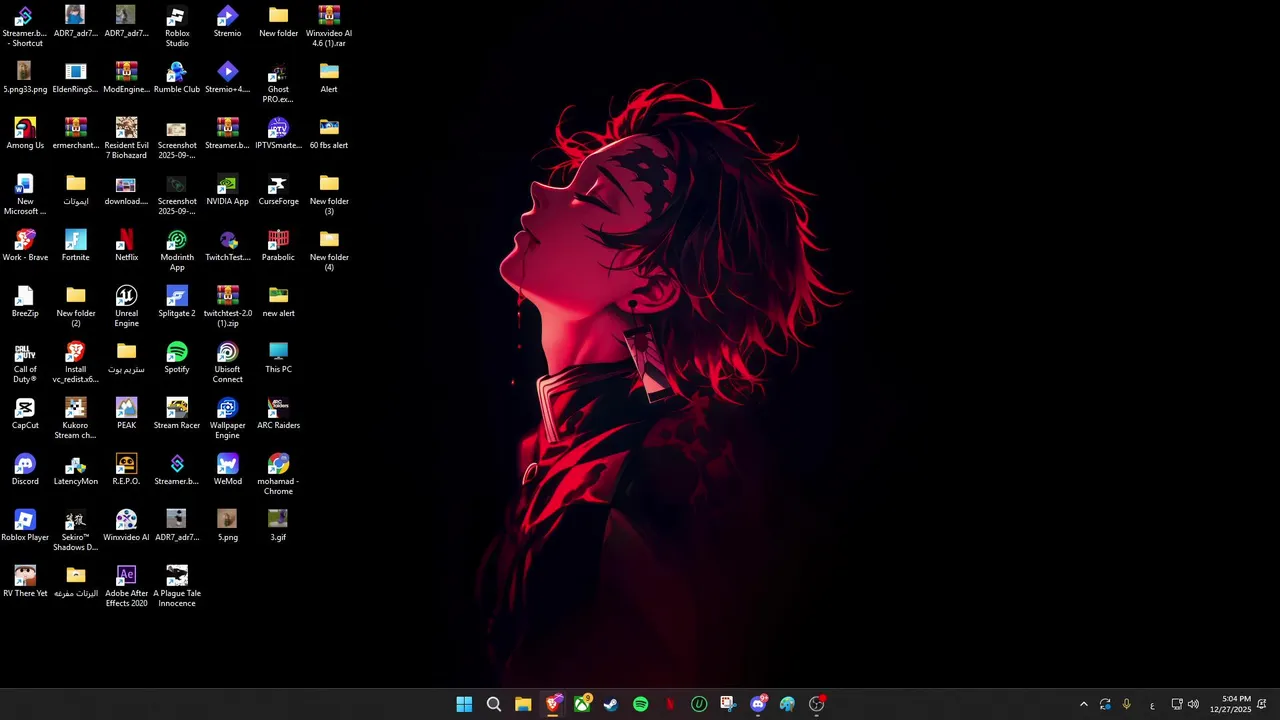Select the ARC Raiders icon

[x=278, y=414]
